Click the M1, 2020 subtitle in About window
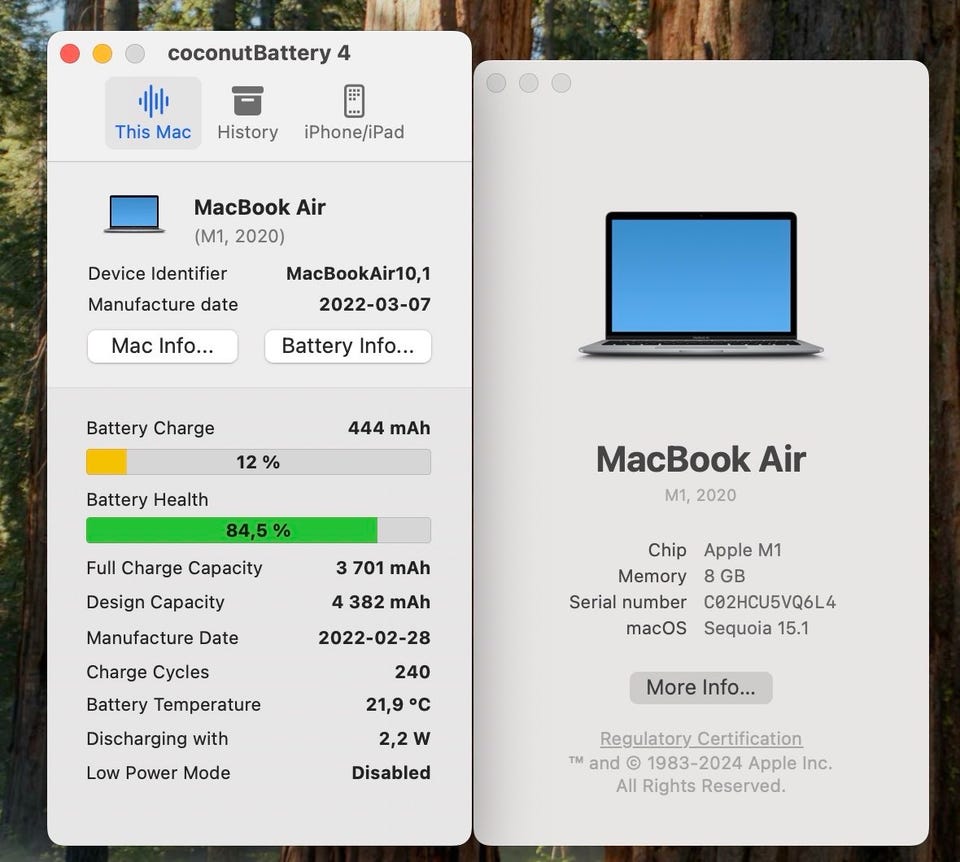The height and width of the screenshot is (862, 960). [700, 495]
